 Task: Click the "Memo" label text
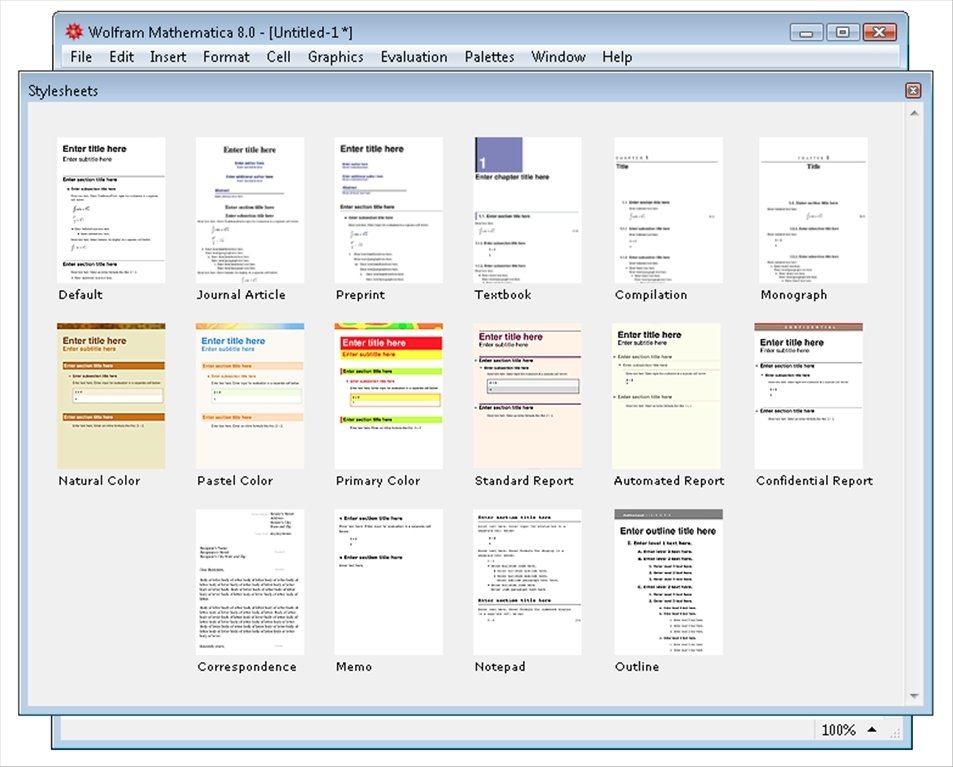pos(354,667)
